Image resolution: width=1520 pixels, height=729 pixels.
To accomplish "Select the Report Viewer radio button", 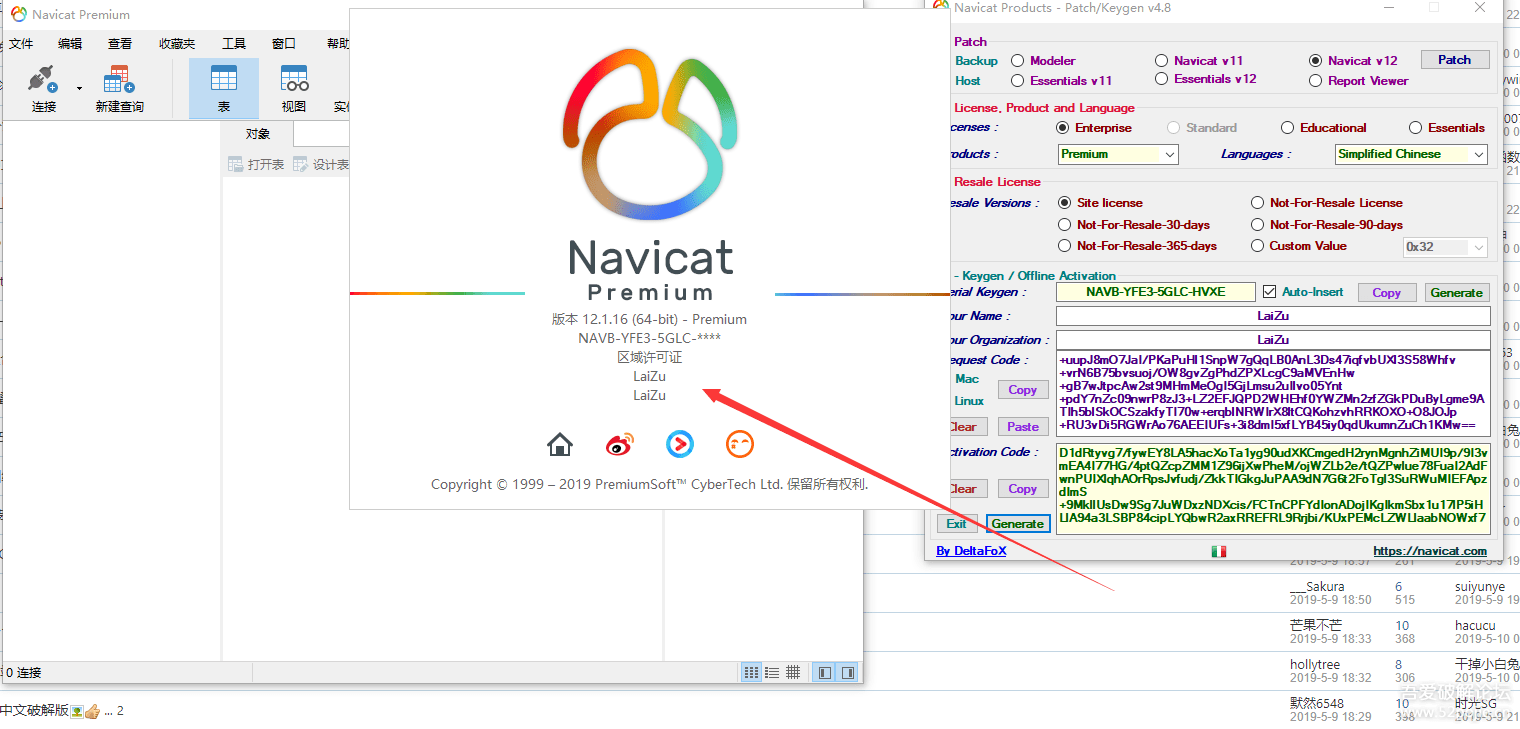I will tap(1316, 81).
